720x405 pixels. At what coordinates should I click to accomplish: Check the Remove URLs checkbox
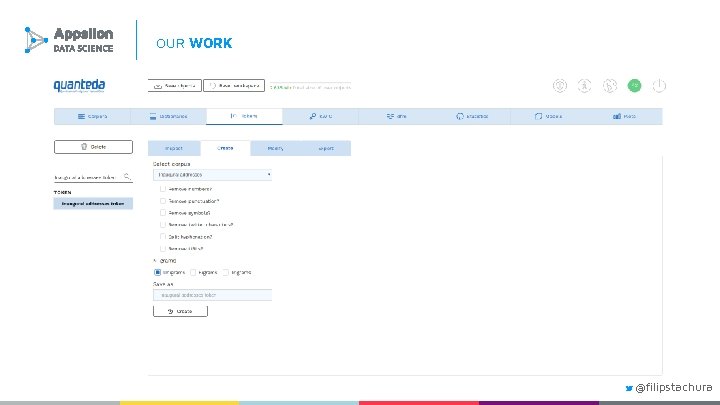coord(163,248)
